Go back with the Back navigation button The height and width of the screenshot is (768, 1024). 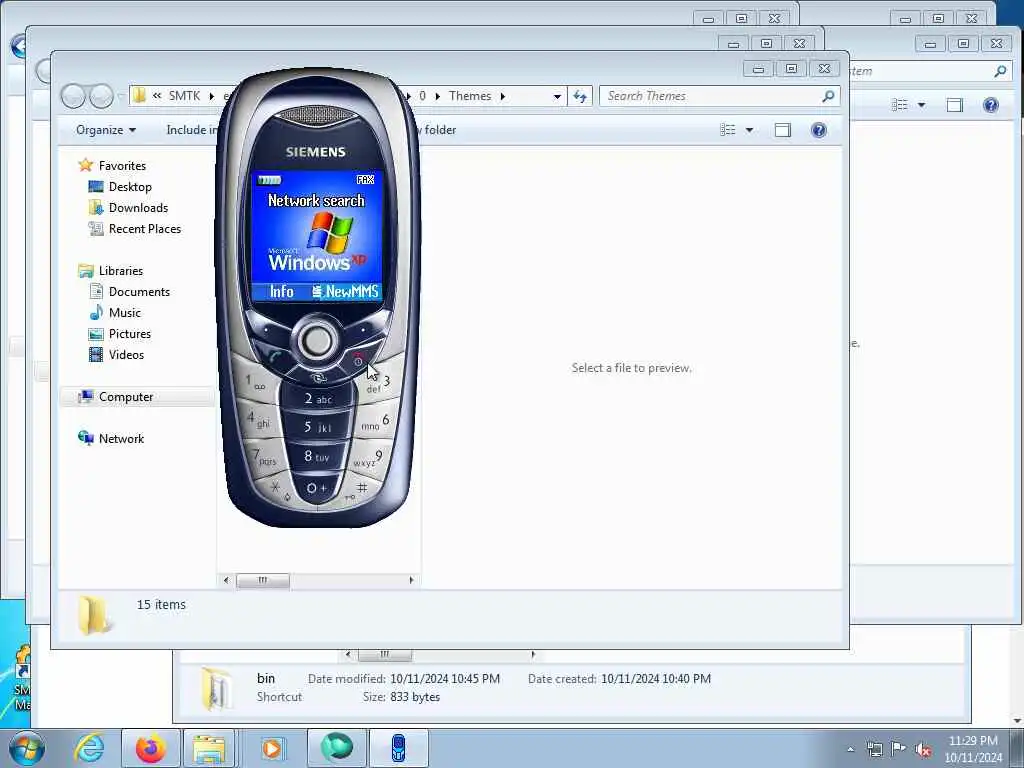73,96
